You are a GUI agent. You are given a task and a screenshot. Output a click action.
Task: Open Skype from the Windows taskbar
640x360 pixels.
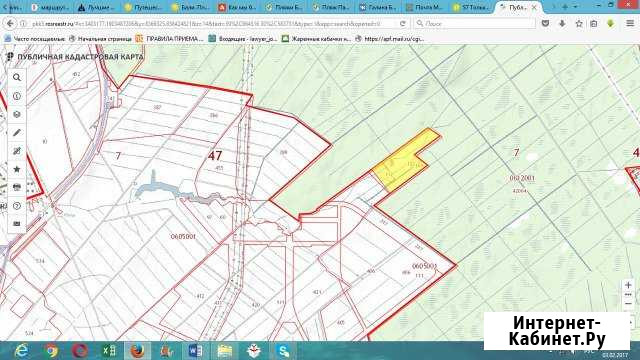tap(283, 351)
